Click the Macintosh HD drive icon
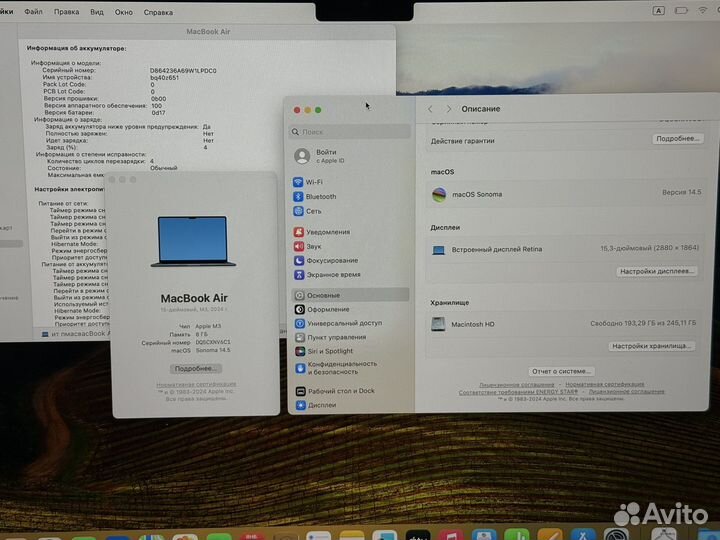The height and width of the screenshot is (540, 720). tap(438, 324)
